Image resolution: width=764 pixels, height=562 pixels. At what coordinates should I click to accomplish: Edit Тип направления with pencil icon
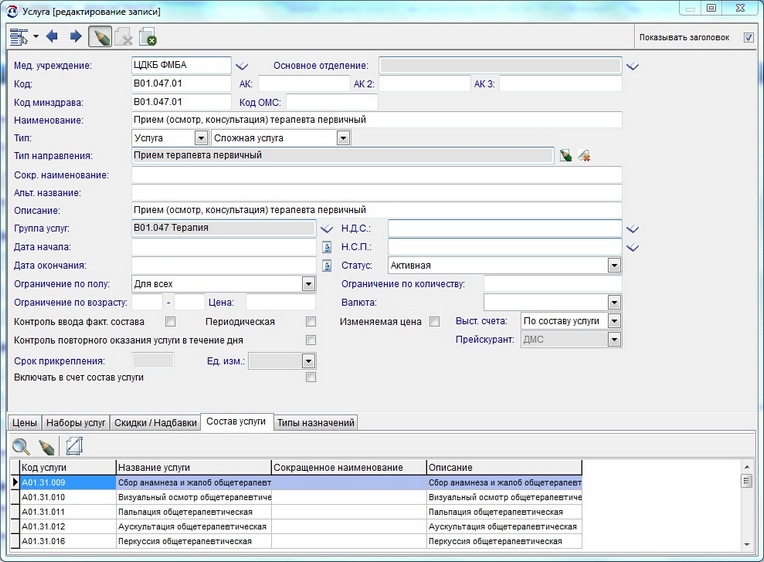tap(565, 156)
